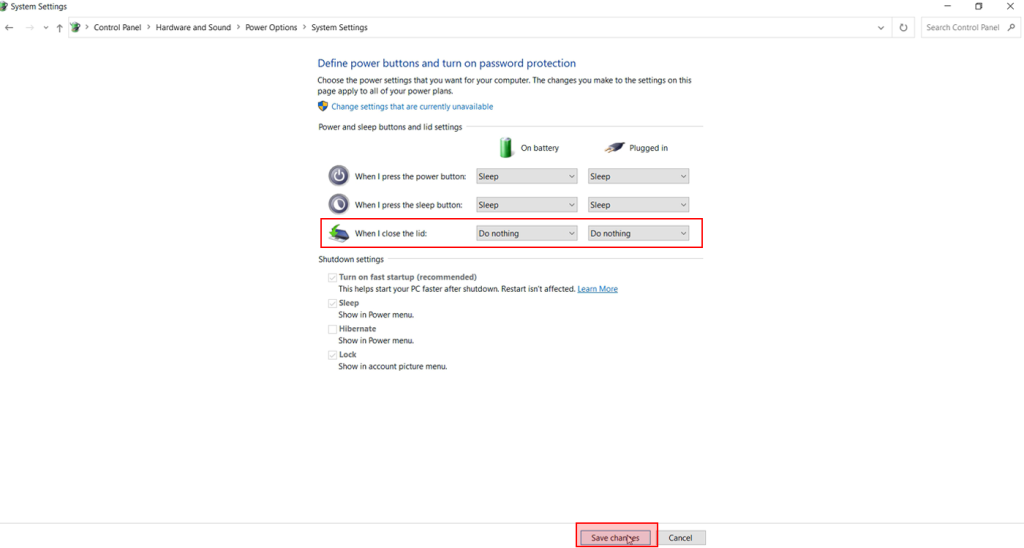Click the laptop lid icon

[x=339, y=233]
